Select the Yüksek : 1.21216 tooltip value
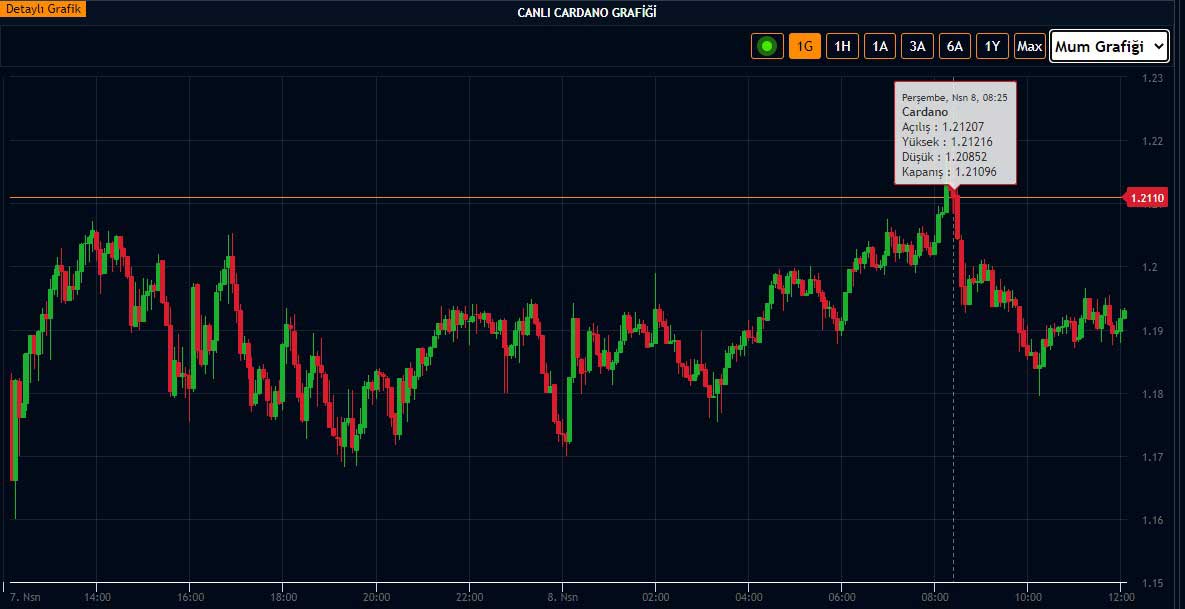Image resolution: width=1185 pixels, height=609 pixels. pyautogui.click(x=945, y=142)
